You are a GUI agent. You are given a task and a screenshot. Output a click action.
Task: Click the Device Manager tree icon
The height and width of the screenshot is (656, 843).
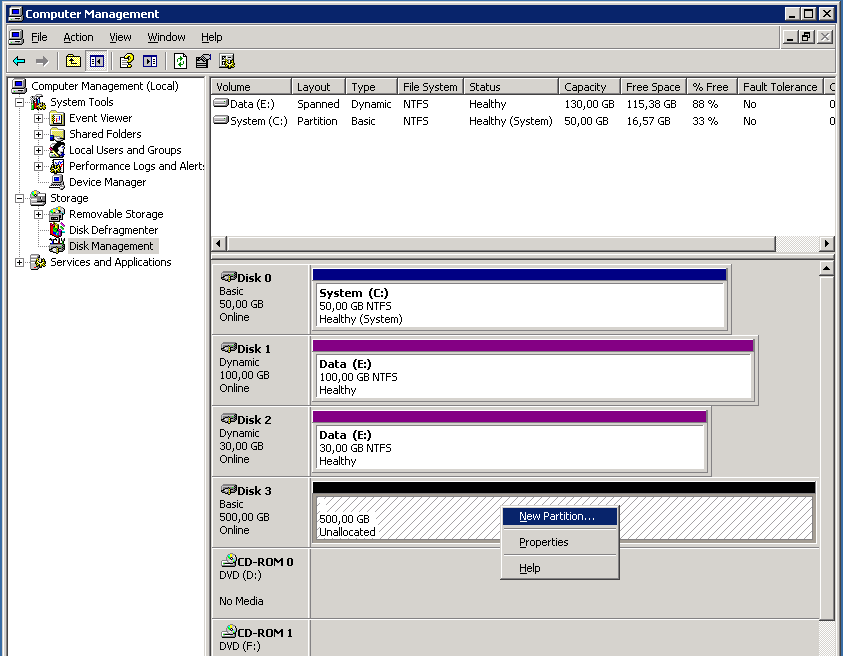point(57,182)
